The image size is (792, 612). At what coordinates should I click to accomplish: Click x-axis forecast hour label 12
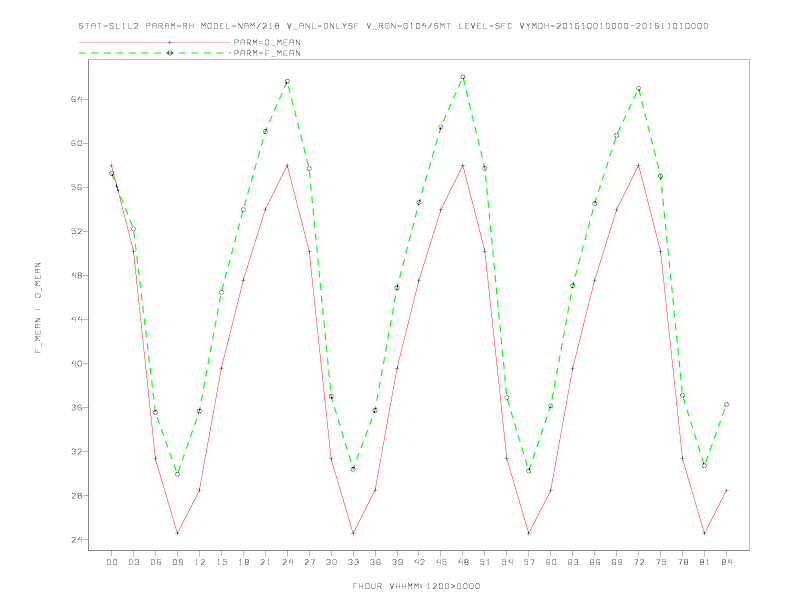(x=200, y=562)
